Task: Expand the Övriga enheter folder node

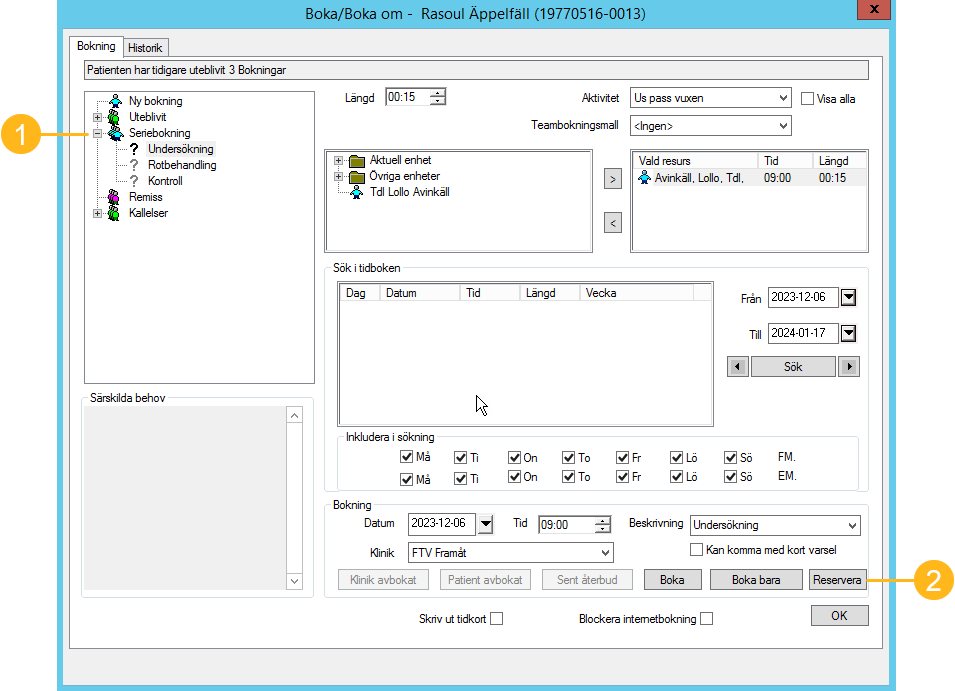Action: pyautogui.click(x=339, y=177)
